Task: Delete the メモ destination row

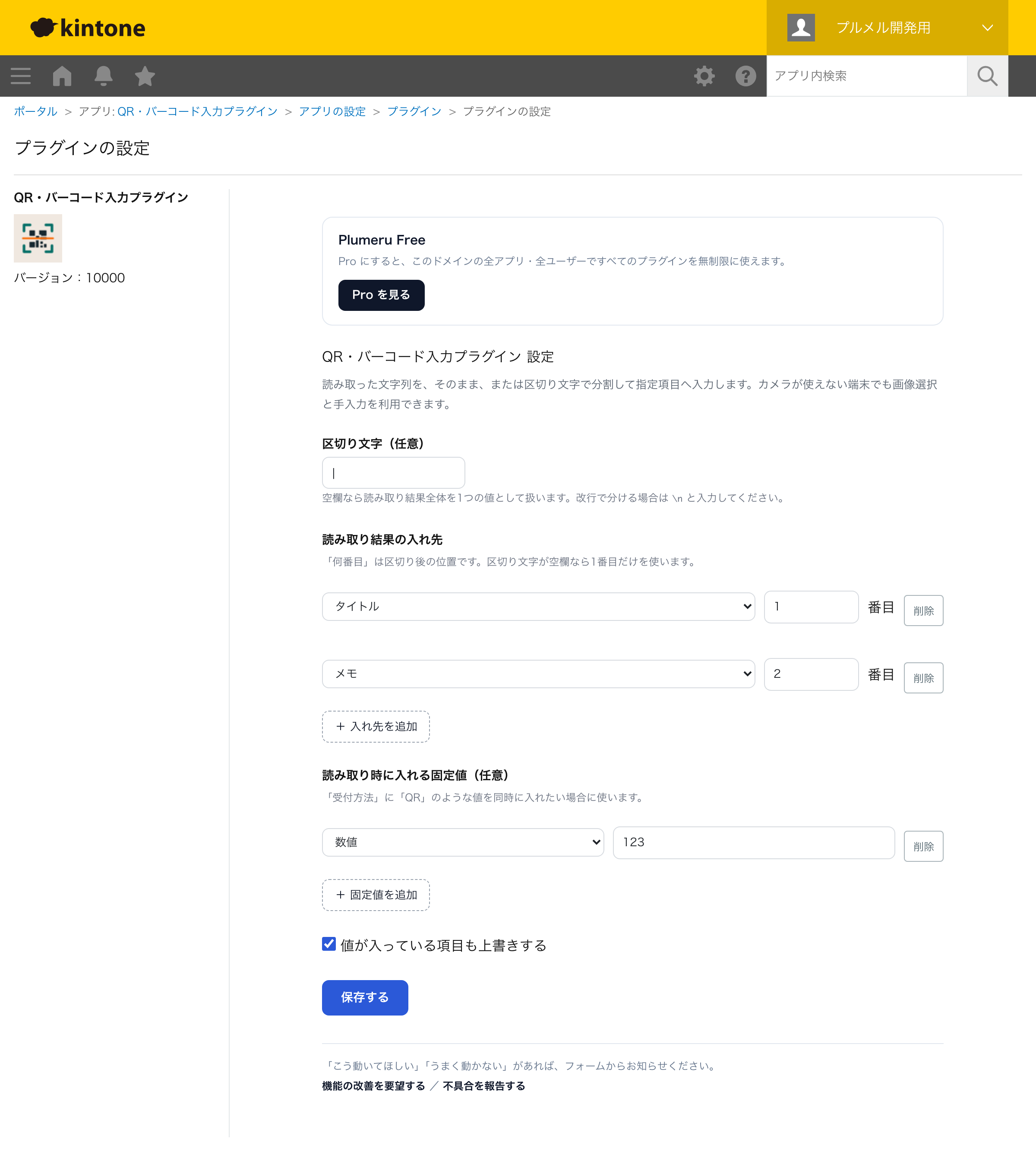Action: coord(923,677)
